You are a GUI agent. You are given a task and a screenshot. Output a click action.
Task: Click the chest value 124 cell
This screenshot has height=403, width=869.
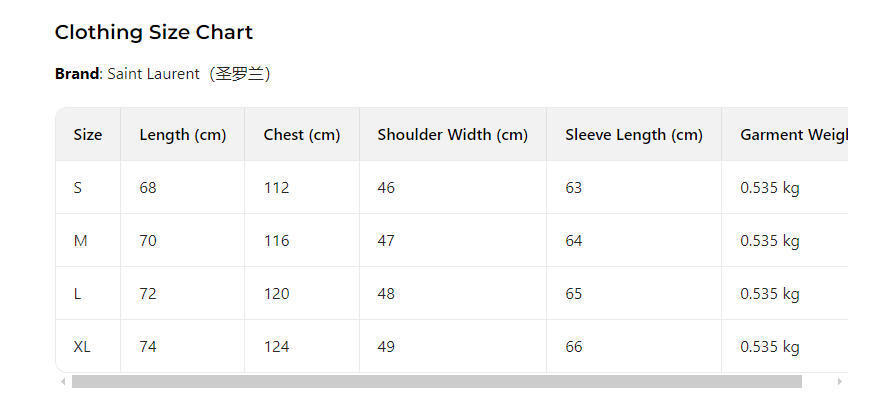(x=276, y=347)
